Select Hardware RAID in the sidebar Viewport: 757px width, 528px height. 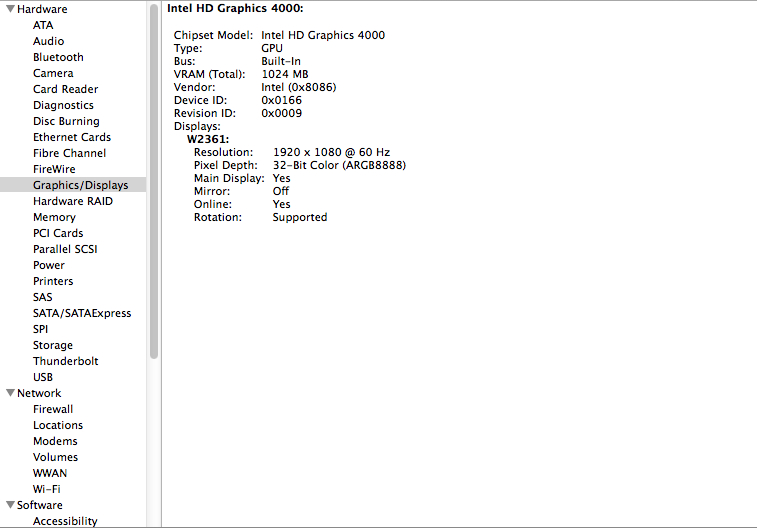click(x=73, y=201)
